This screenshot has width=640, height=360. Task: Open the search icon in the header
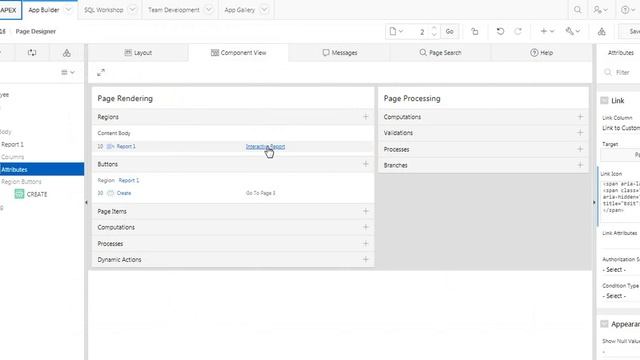(x=577, y=10)
